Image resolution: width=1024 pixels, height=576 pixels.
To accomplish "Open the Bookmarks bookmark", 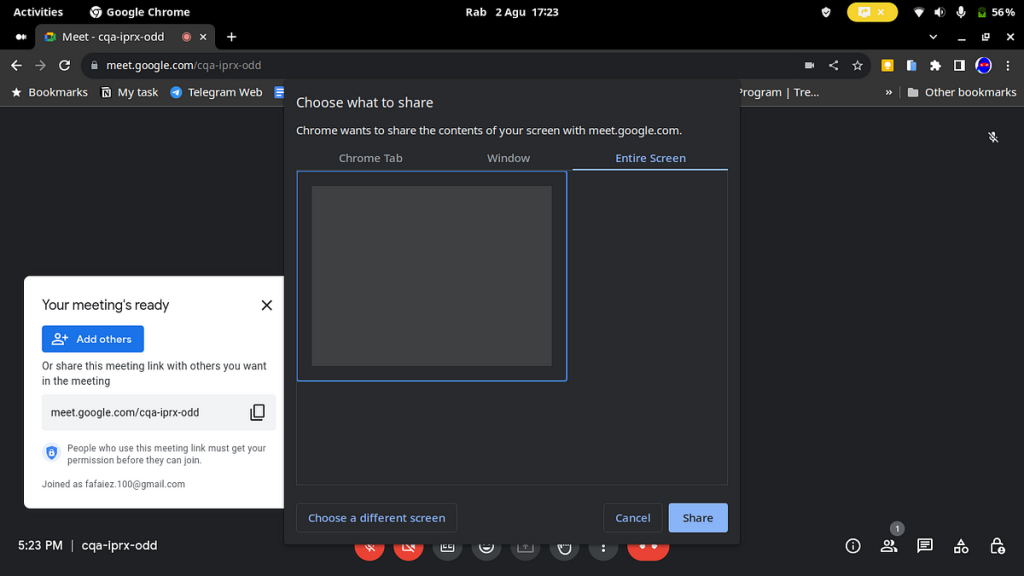I will [x=50, y=93].
